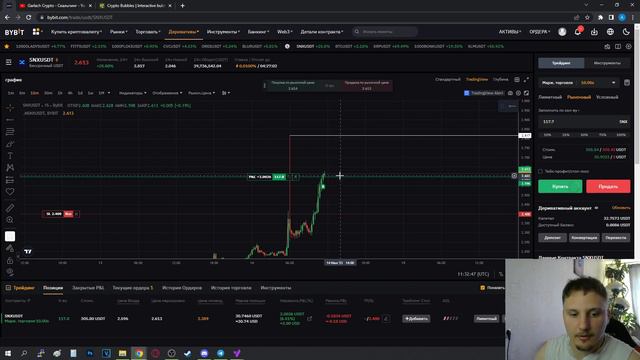Toggle dark mode moon icon

[626, 32]
